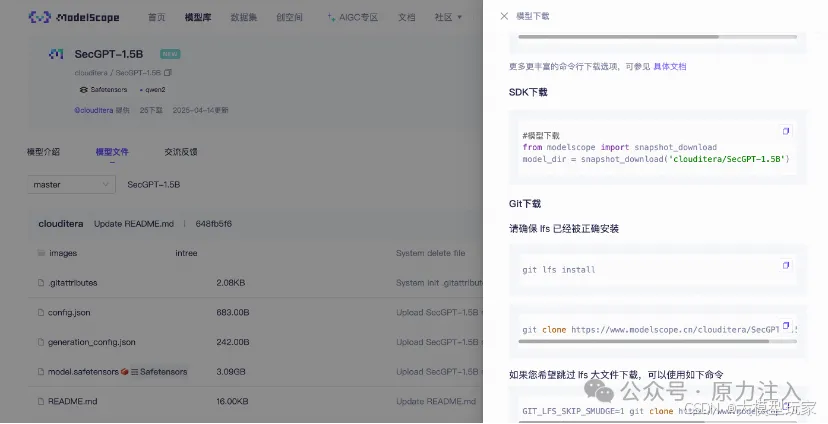828x424 pixels.
Task: Open AIGC专区 in the navigation bar
Action: (x=358, y=17)
